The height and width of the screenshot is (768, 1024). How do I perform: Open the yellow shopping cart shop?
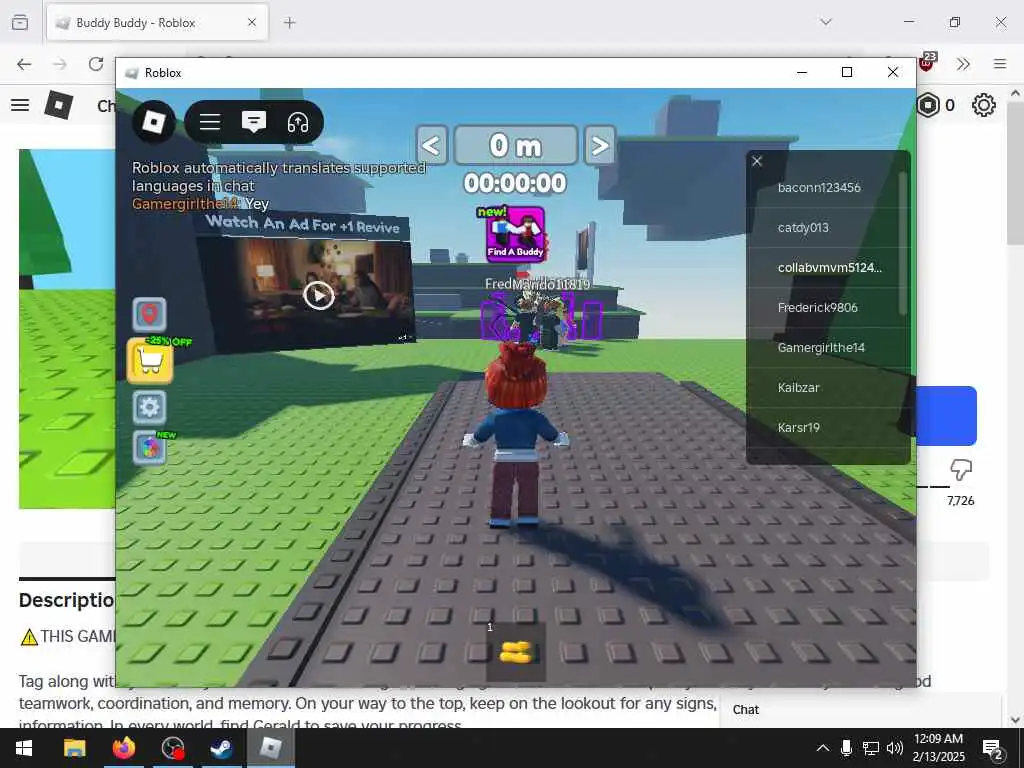click(x=150, y=360)
